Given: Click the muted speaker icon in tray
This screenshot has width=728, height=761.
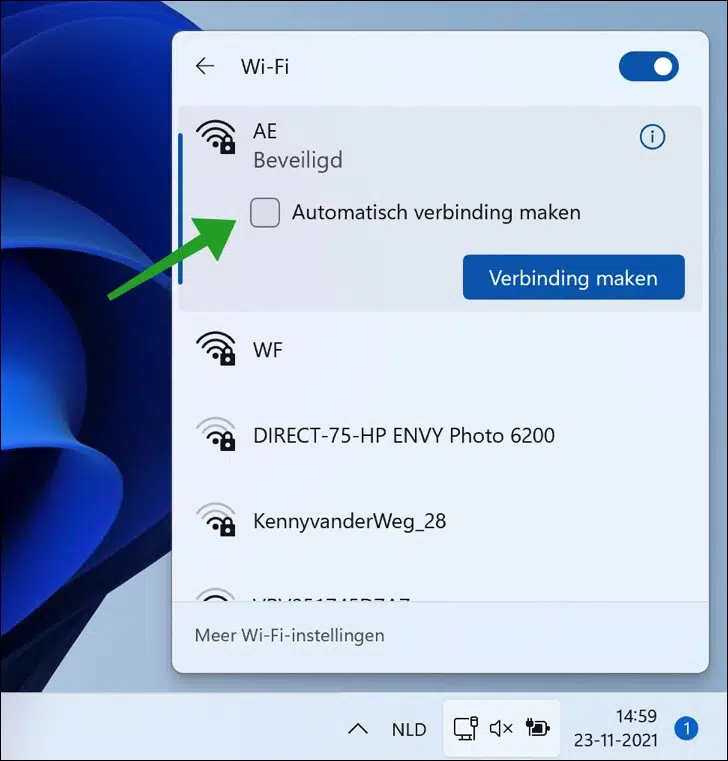Looking at the screenshot, I should click(x=501, y=728).
